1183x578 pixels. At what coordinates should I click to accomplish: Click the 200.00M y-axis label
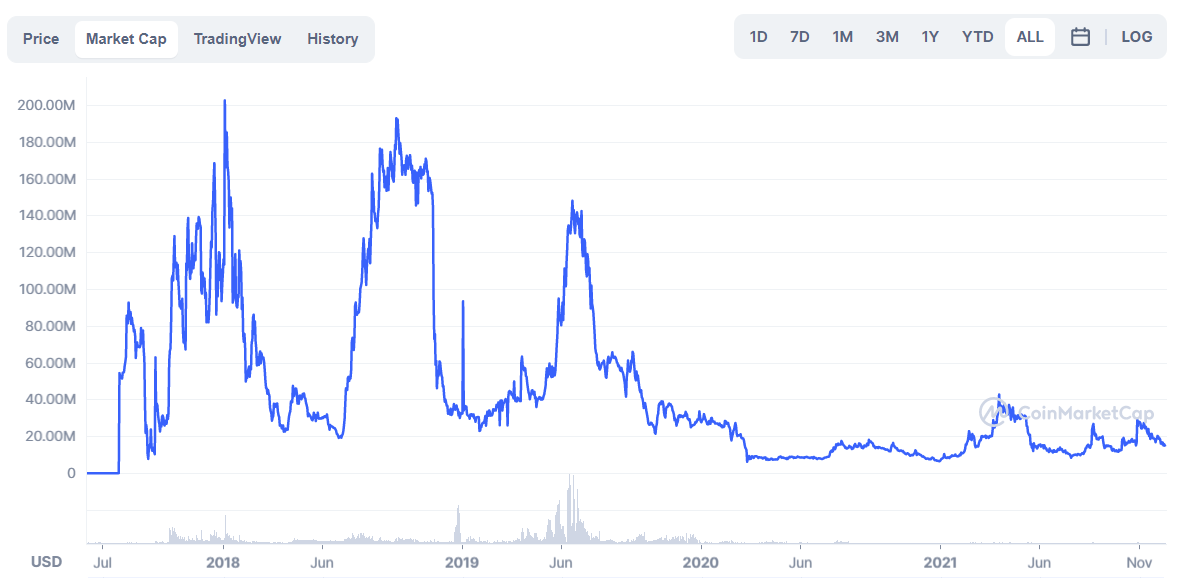point(46,106)
